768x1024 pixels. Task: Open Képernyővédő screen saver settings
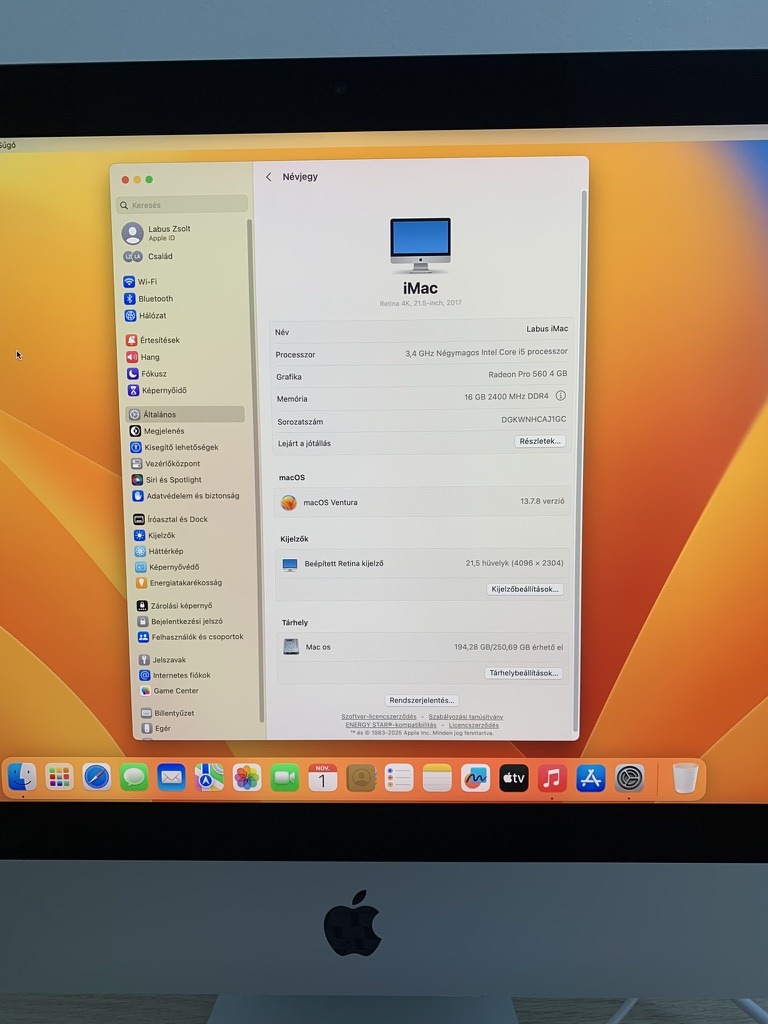[x=168, y=567]
